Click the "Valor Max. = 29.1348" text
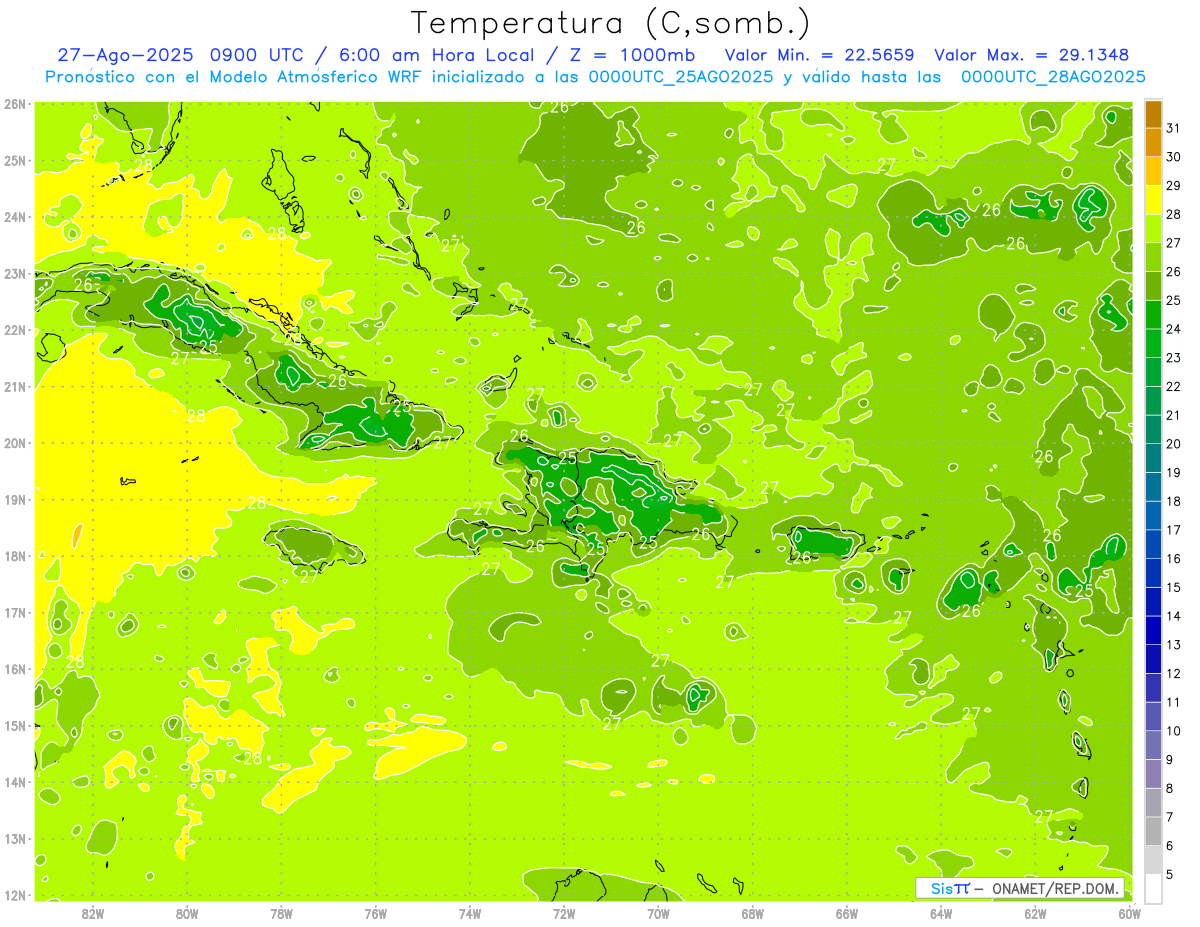This screenshot has width=1200, height=927. tap(1032, 55)
